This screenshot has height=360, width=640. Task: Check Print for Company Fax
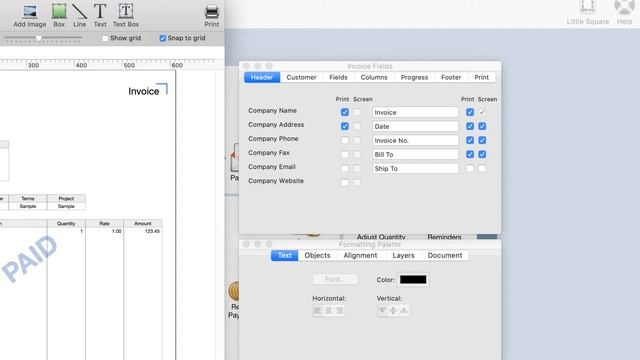[x=345, y=154]
